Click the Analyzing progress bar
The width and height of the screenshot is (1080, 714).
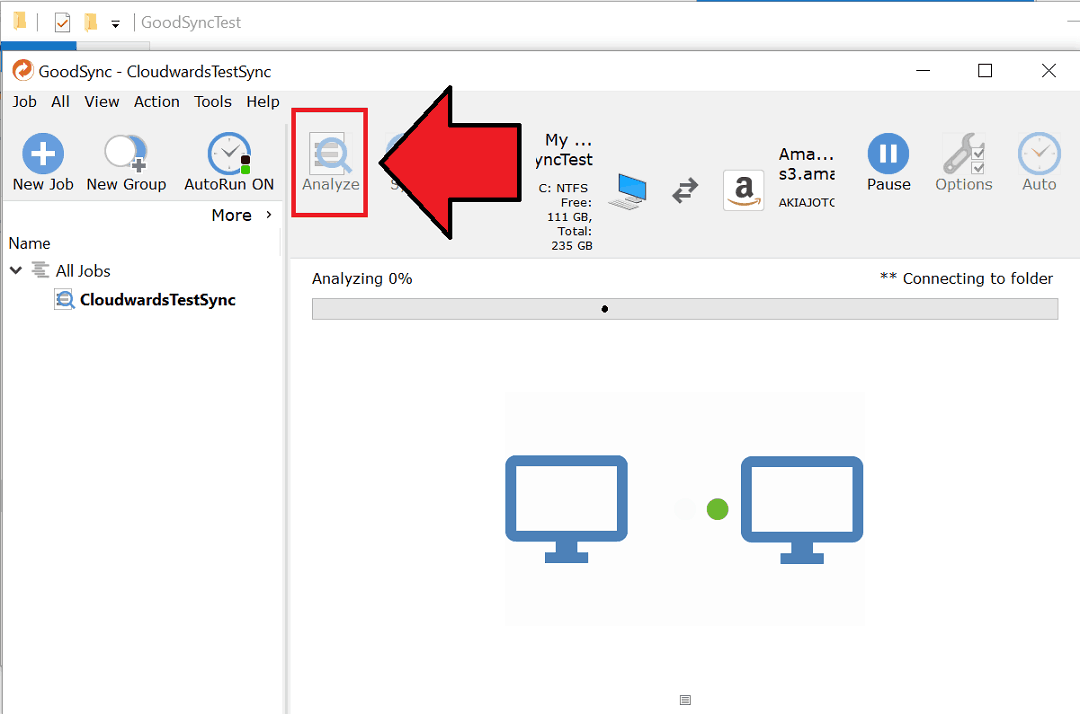[x=684, y=309]
